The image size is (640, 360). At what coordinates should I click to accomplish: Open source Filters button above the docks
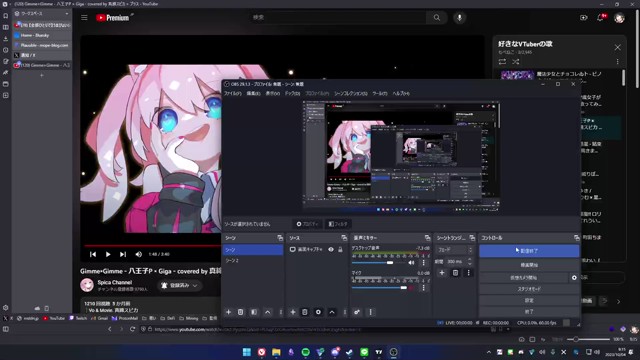(x=338, y=224)
